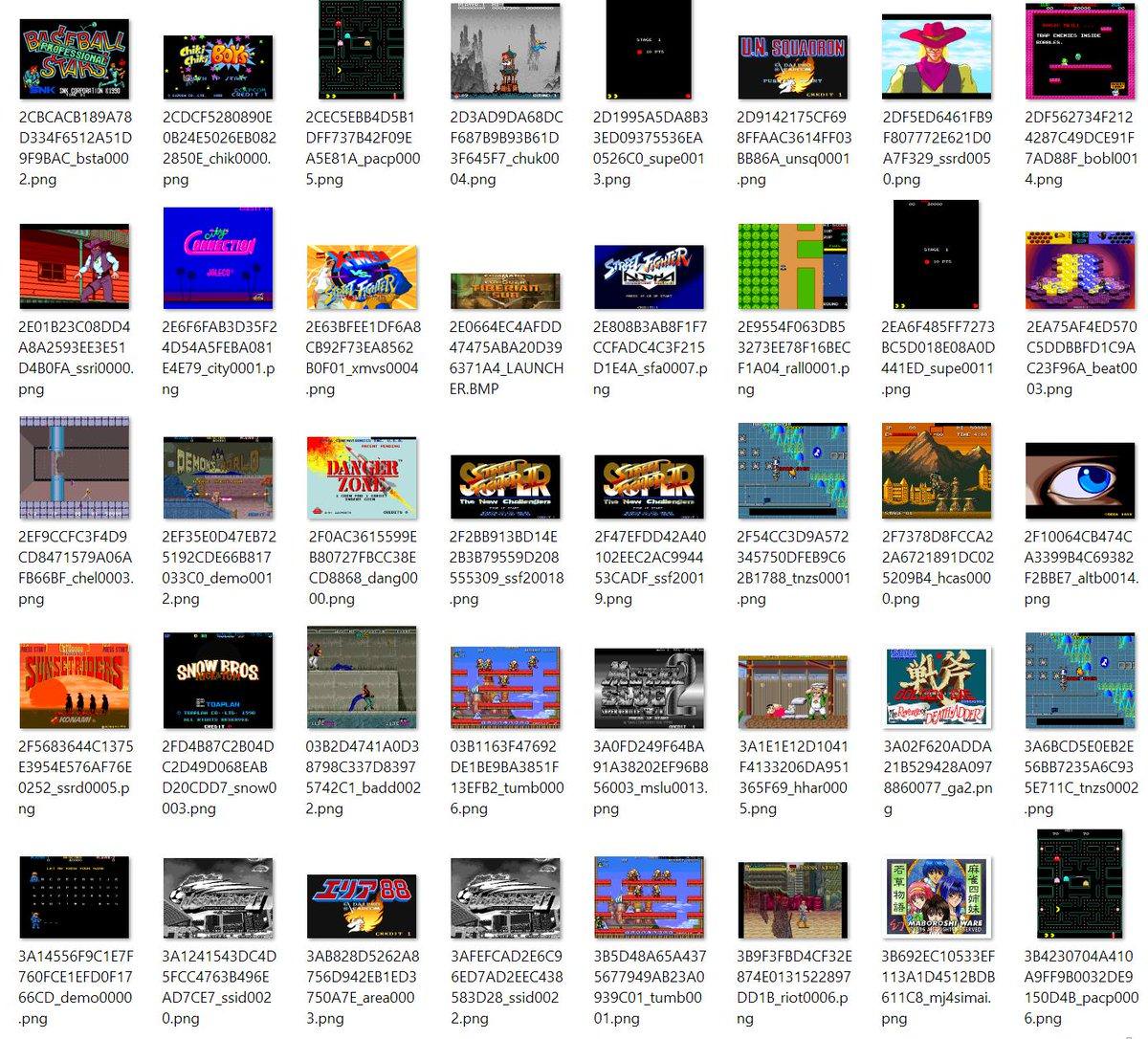Open the Chiki Chiki Boys image
This screenshot has height=1039, width=1148.
pos(218,67)
